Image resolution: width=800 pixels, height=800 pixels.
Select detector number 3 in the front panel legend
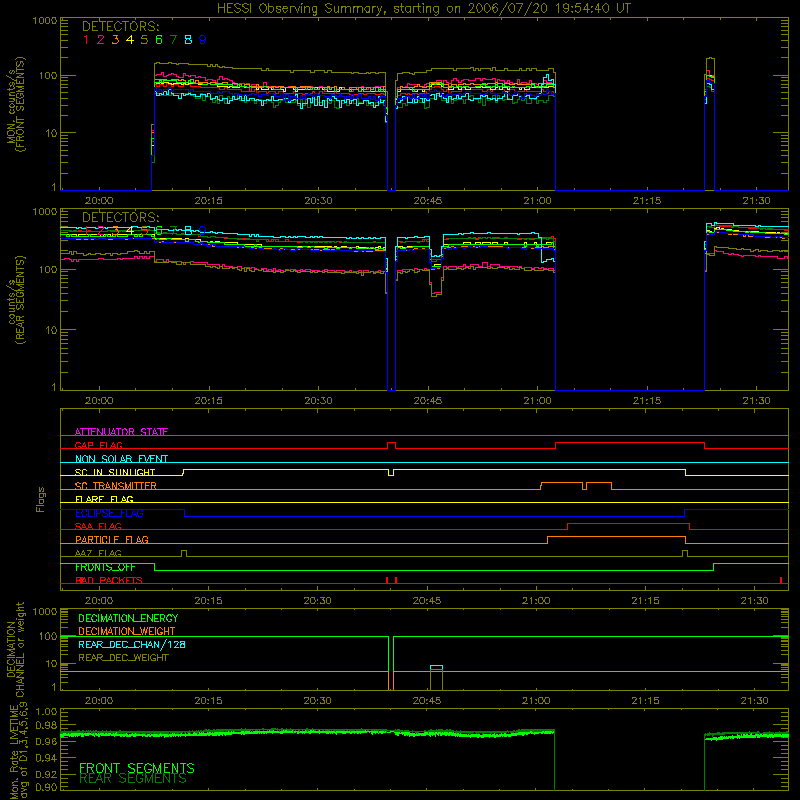point(115,40)
